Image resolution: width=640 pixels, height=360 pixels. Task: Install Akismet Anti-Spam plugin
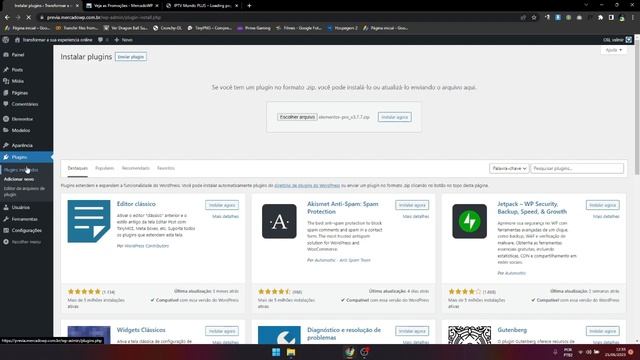point(412,205)
